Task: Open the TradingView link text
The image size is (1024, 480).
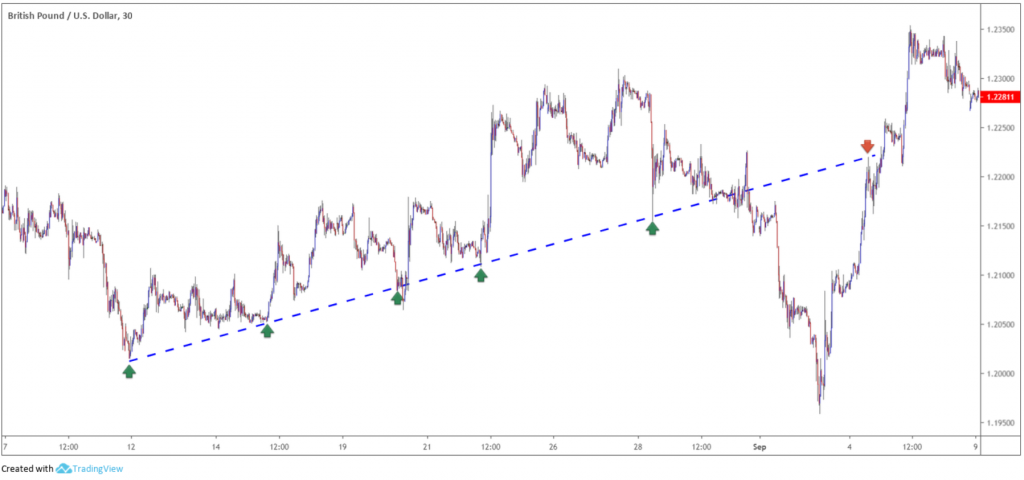Action: [97, 468]
